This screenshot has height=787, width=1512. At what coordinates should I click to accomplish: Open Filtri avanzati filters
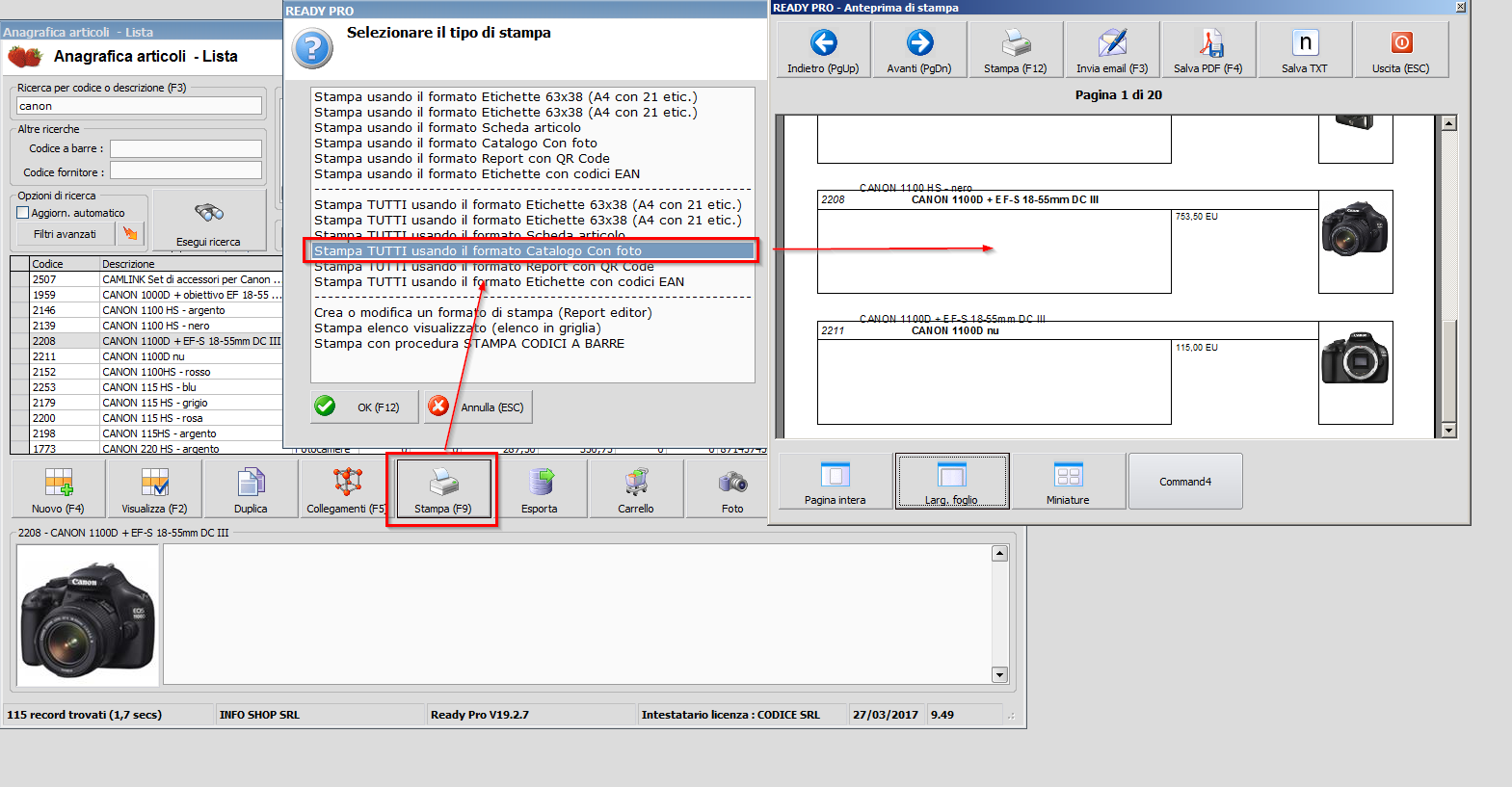[66, 234]
